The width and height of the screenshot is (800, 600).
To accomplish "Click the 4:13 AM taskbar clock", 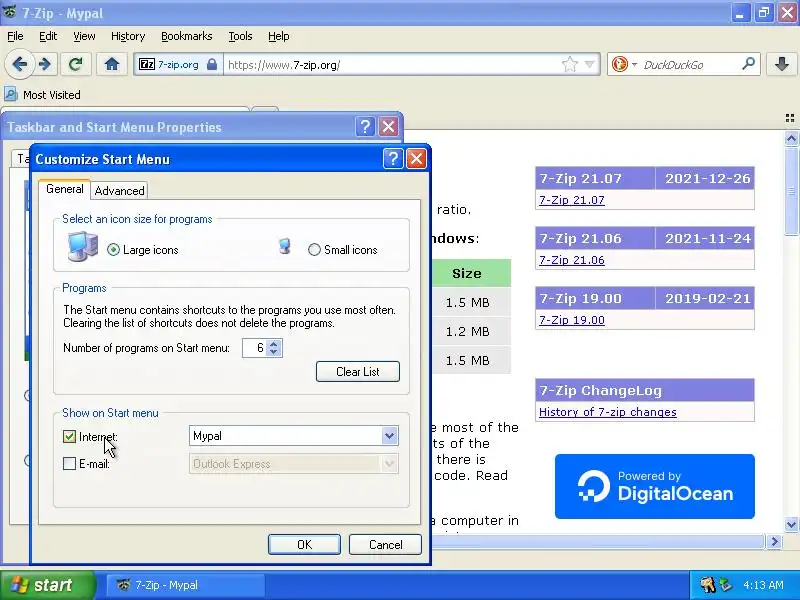I will click(763, 585).
